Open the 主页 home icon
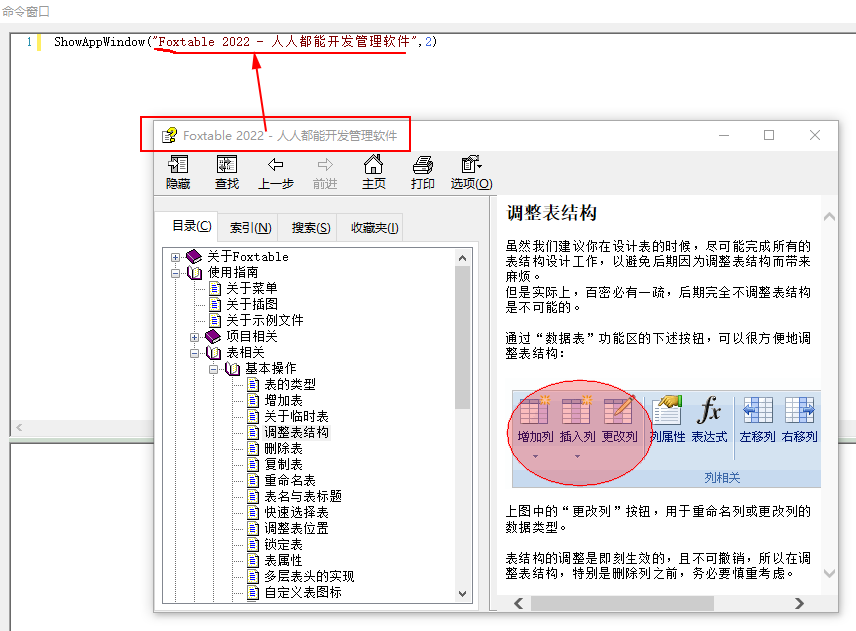The height and width of the screenshot is (631, 856). pos(373,164)
